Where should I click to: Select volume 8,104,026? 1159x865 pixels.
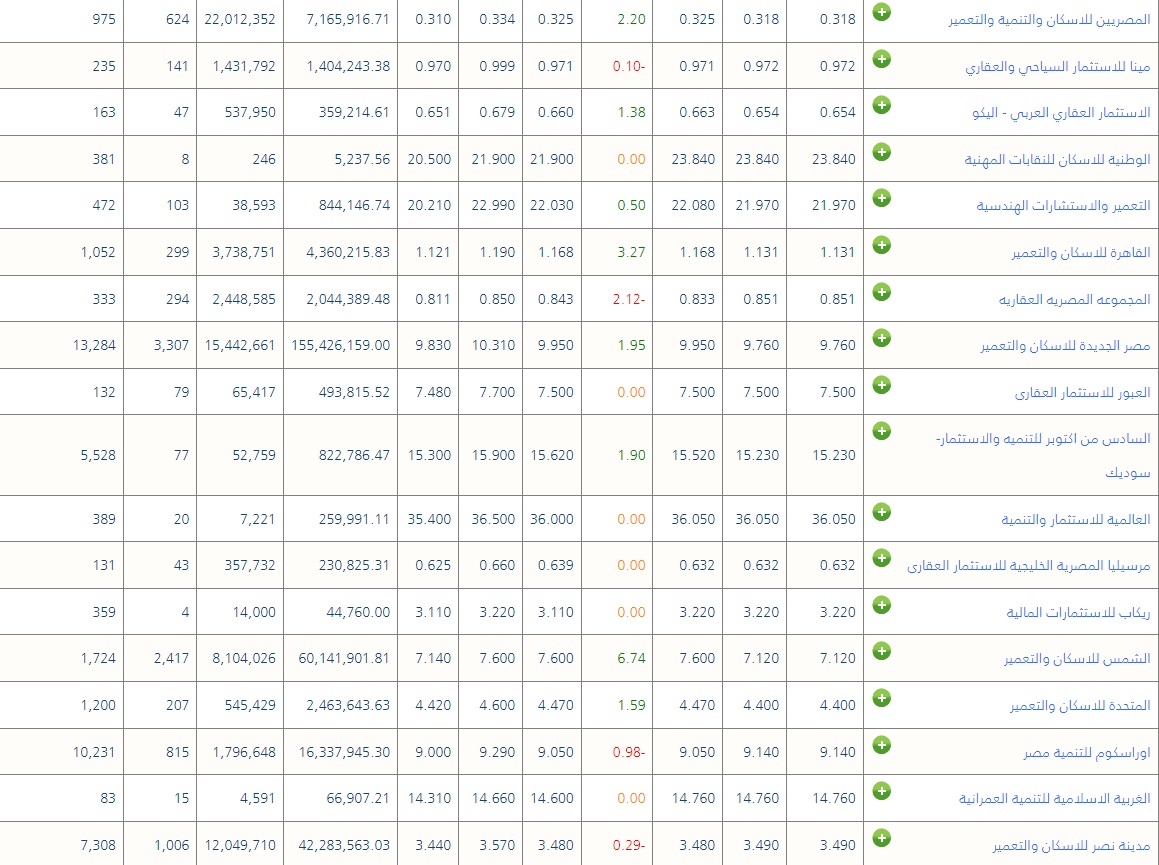pos(243,658)
